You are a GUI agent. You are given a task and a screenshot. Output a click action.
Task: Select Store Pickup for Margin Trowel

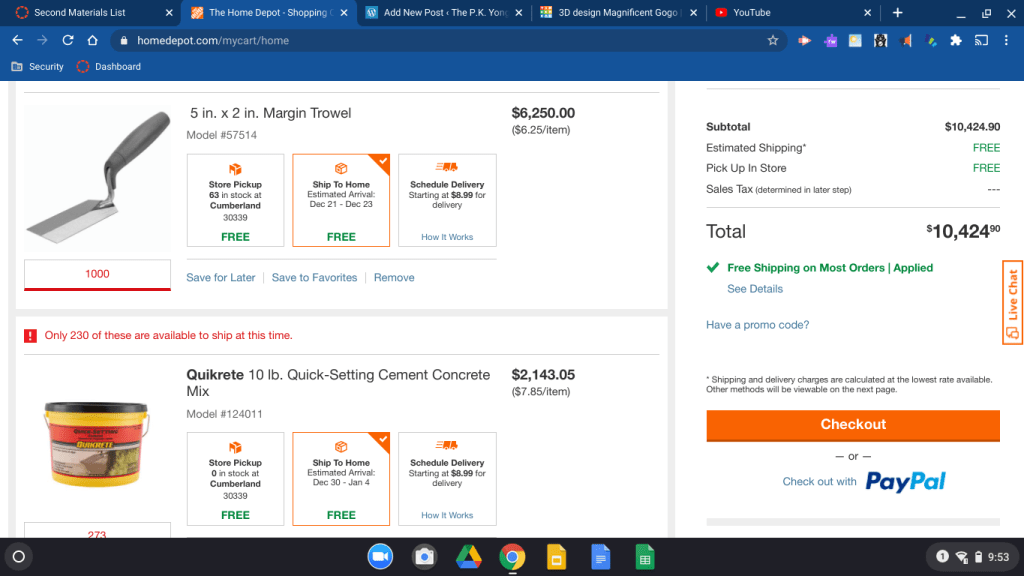pyautogui.click(x=235, y=200)
